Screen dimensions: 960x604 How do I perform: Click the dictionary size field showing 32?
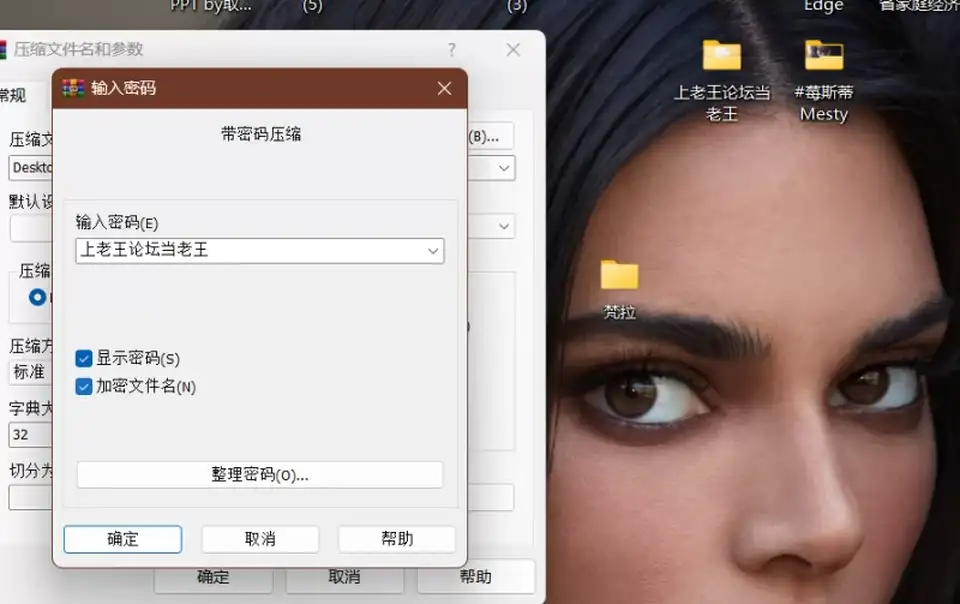click(31, 434)
